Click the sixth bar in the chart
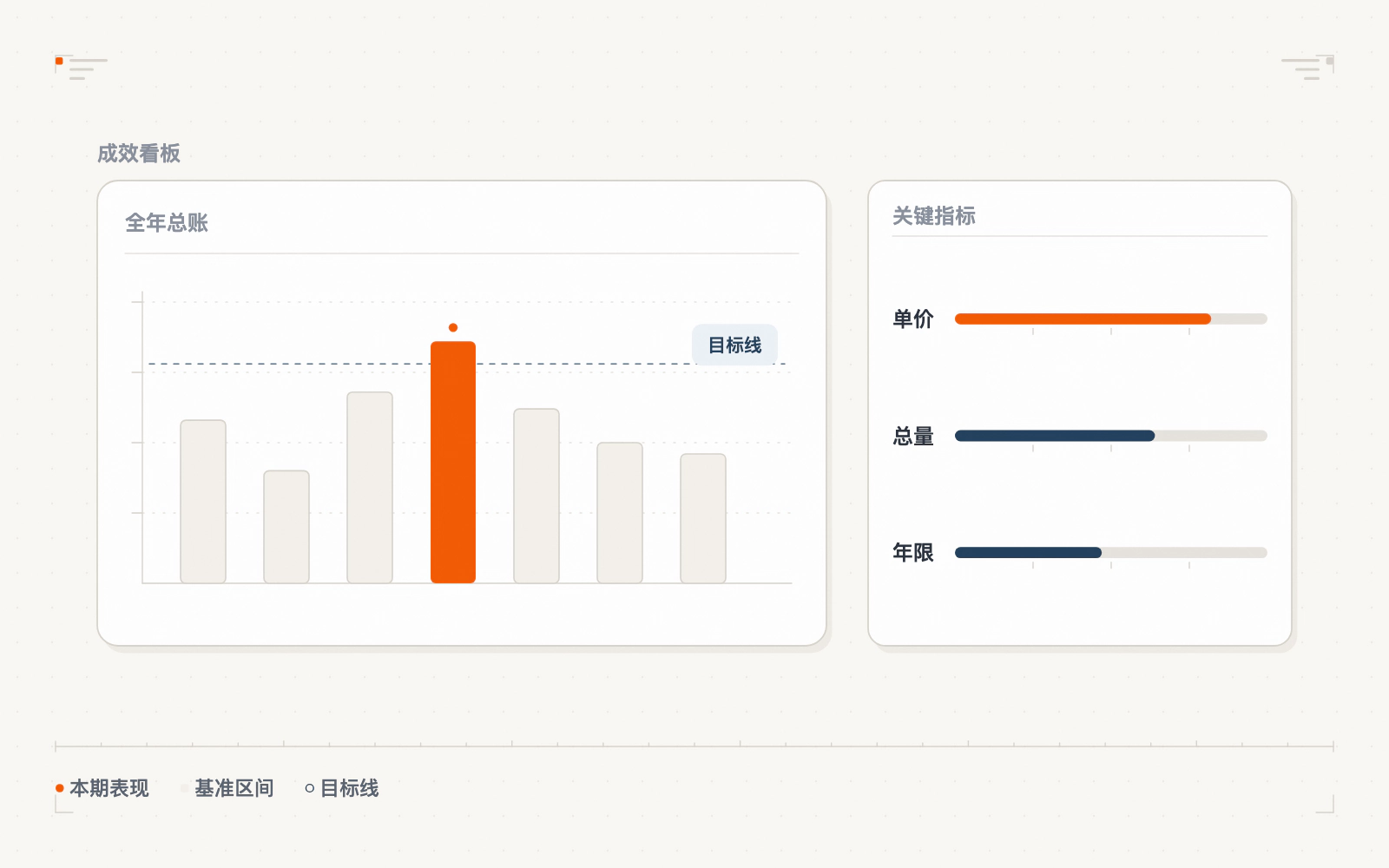The height and width of the screenshot is (868, 1389). (620, 513)
